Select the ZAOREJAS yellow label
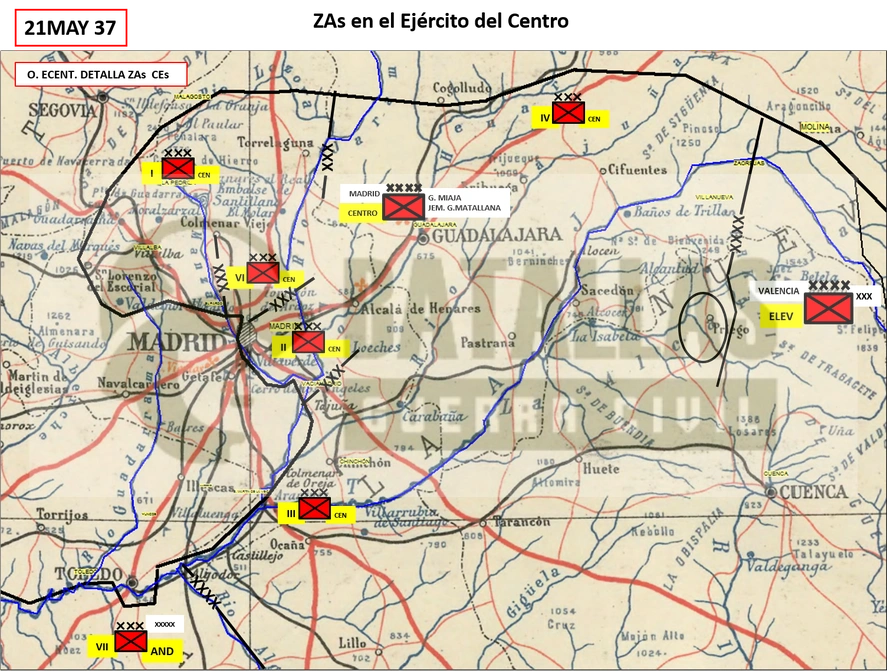887x671 pixels. pos(749,163)
